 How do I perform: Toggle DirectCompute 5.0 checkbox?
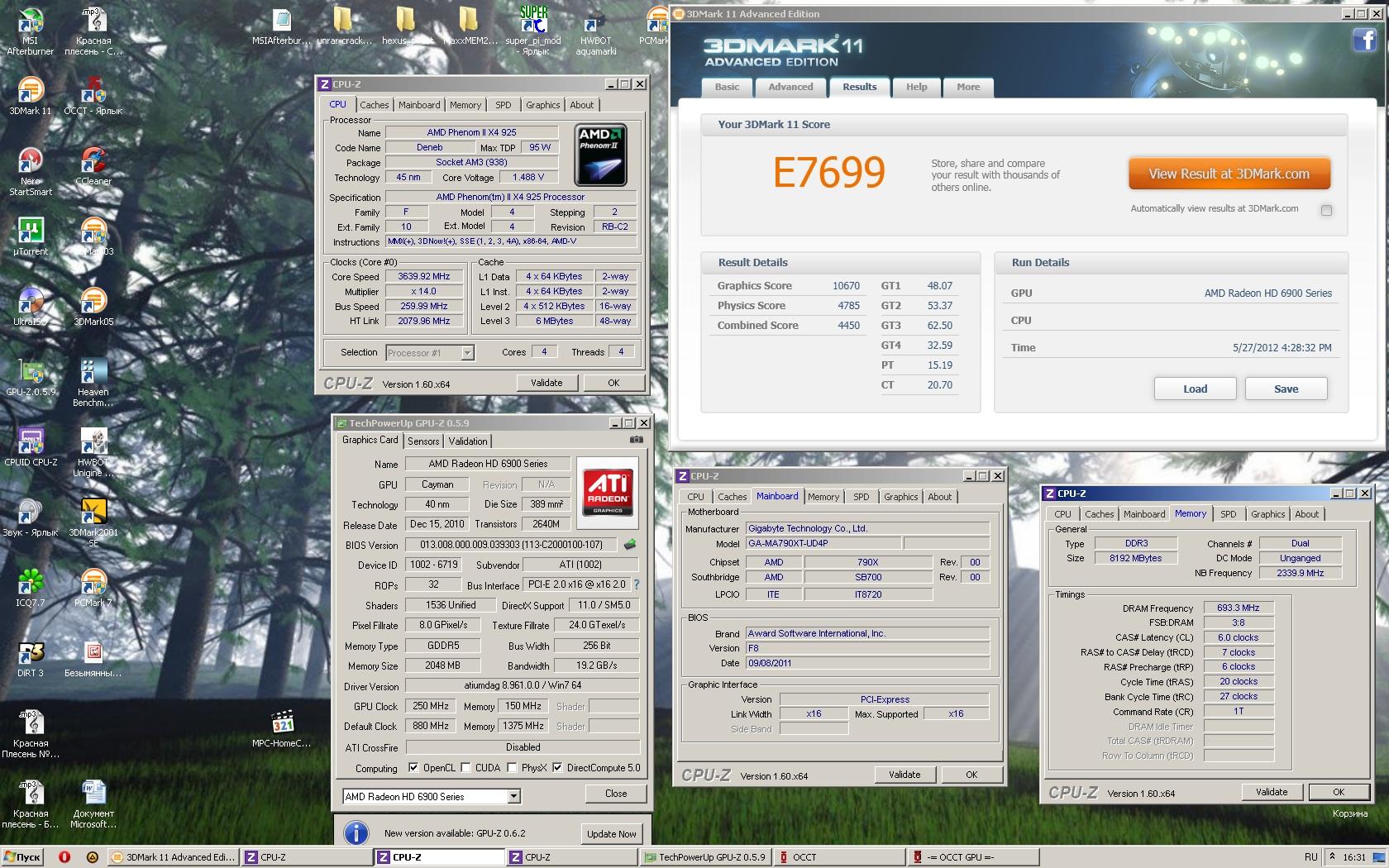click(557, 767)
